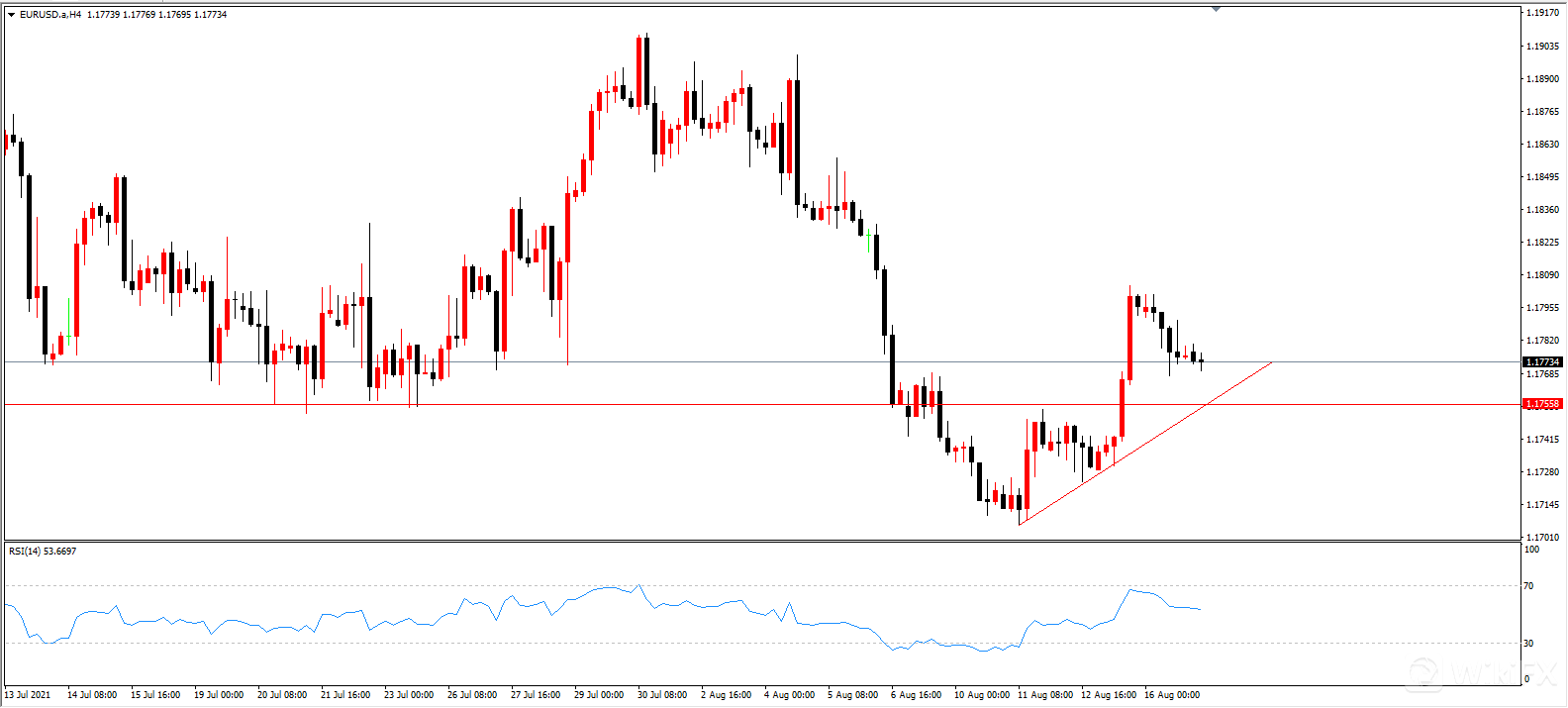Click the dropdown arrow beside EURUSD.a,H4
1568x708 pixels.
click(11, 15)
